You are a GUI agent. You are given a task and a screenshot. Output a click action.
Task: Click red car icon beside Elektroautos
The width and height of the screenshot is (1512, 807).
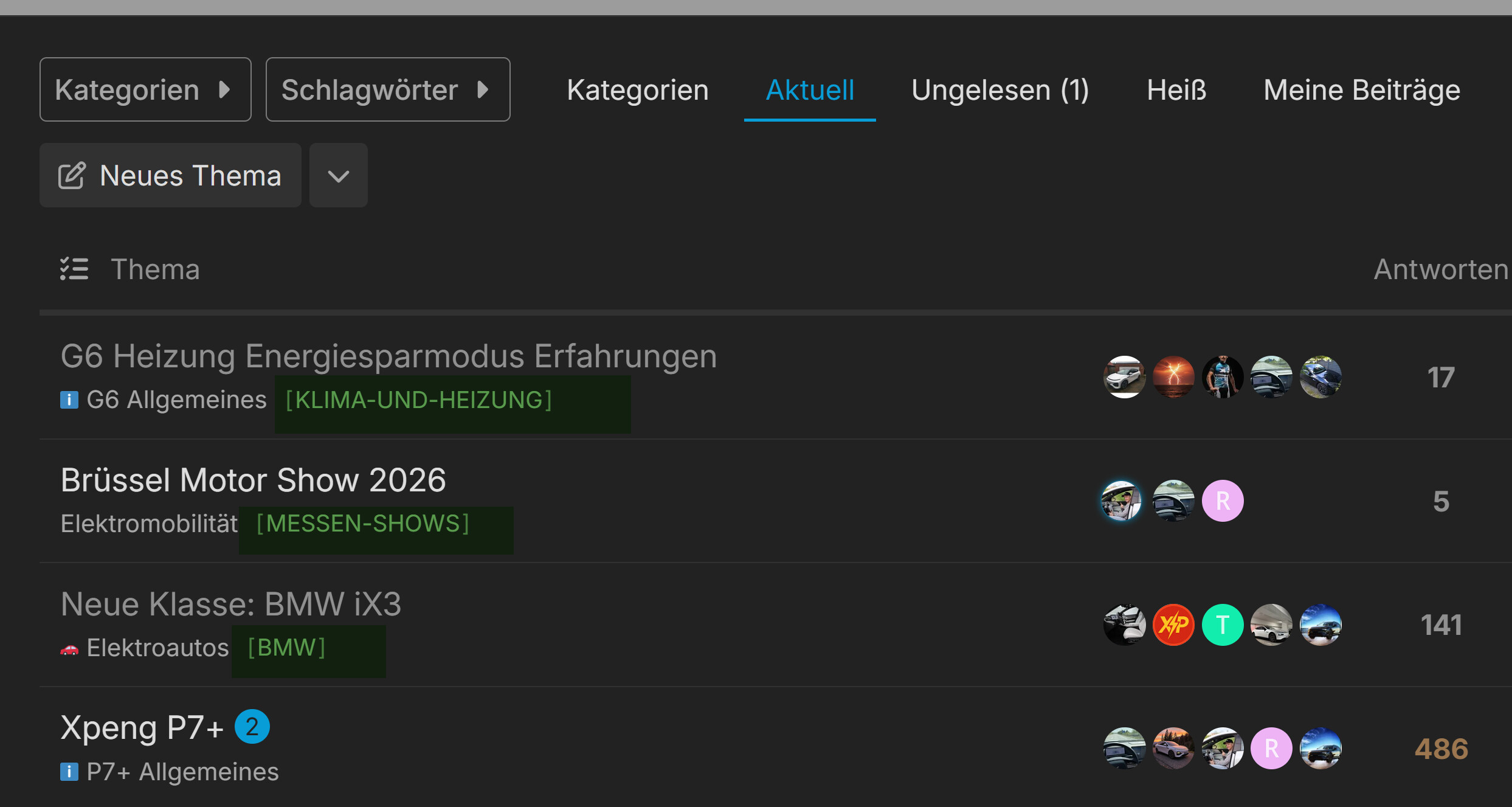tap(69, 649)
